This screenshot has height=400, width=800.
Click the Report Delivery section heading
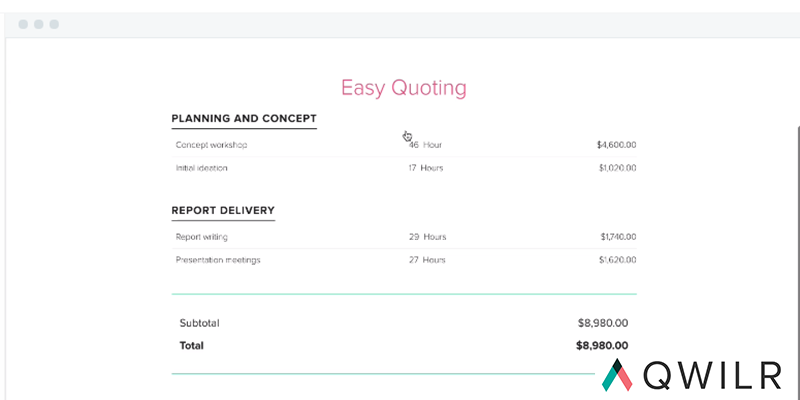[223, 211]
